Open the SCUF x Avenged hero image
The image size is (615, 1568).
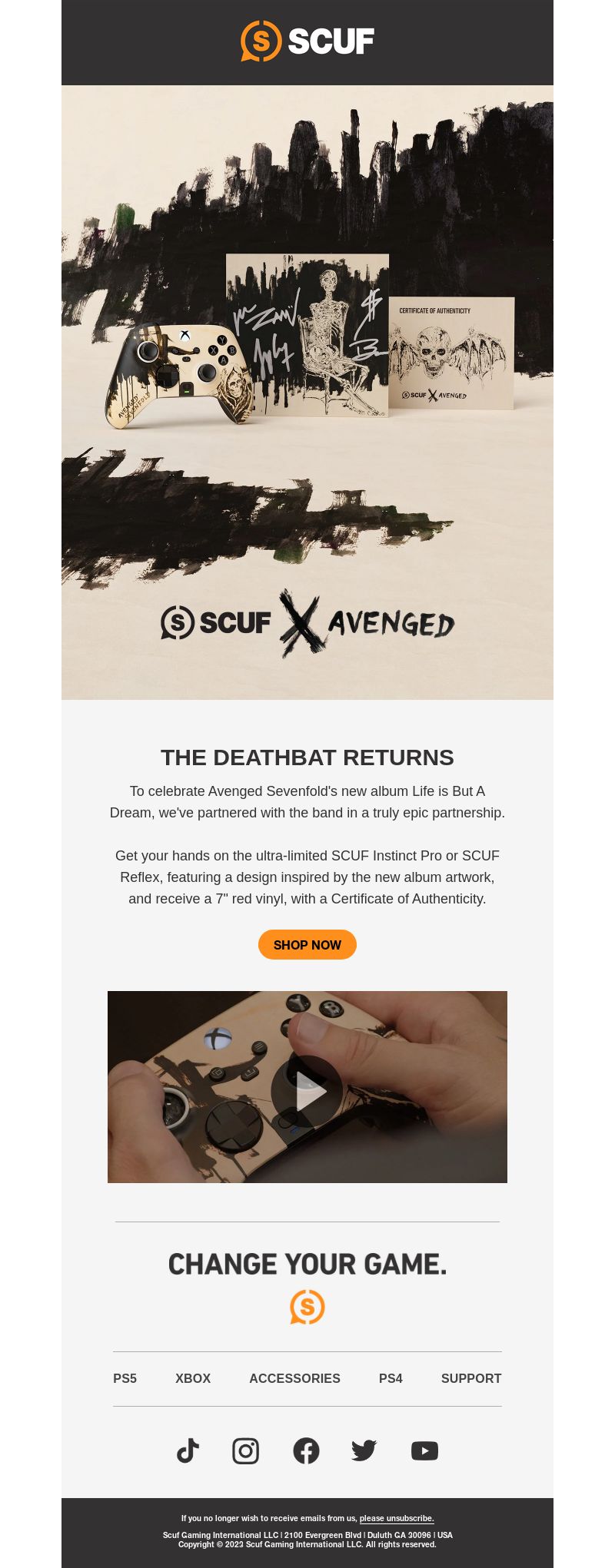tap(307, 392)
